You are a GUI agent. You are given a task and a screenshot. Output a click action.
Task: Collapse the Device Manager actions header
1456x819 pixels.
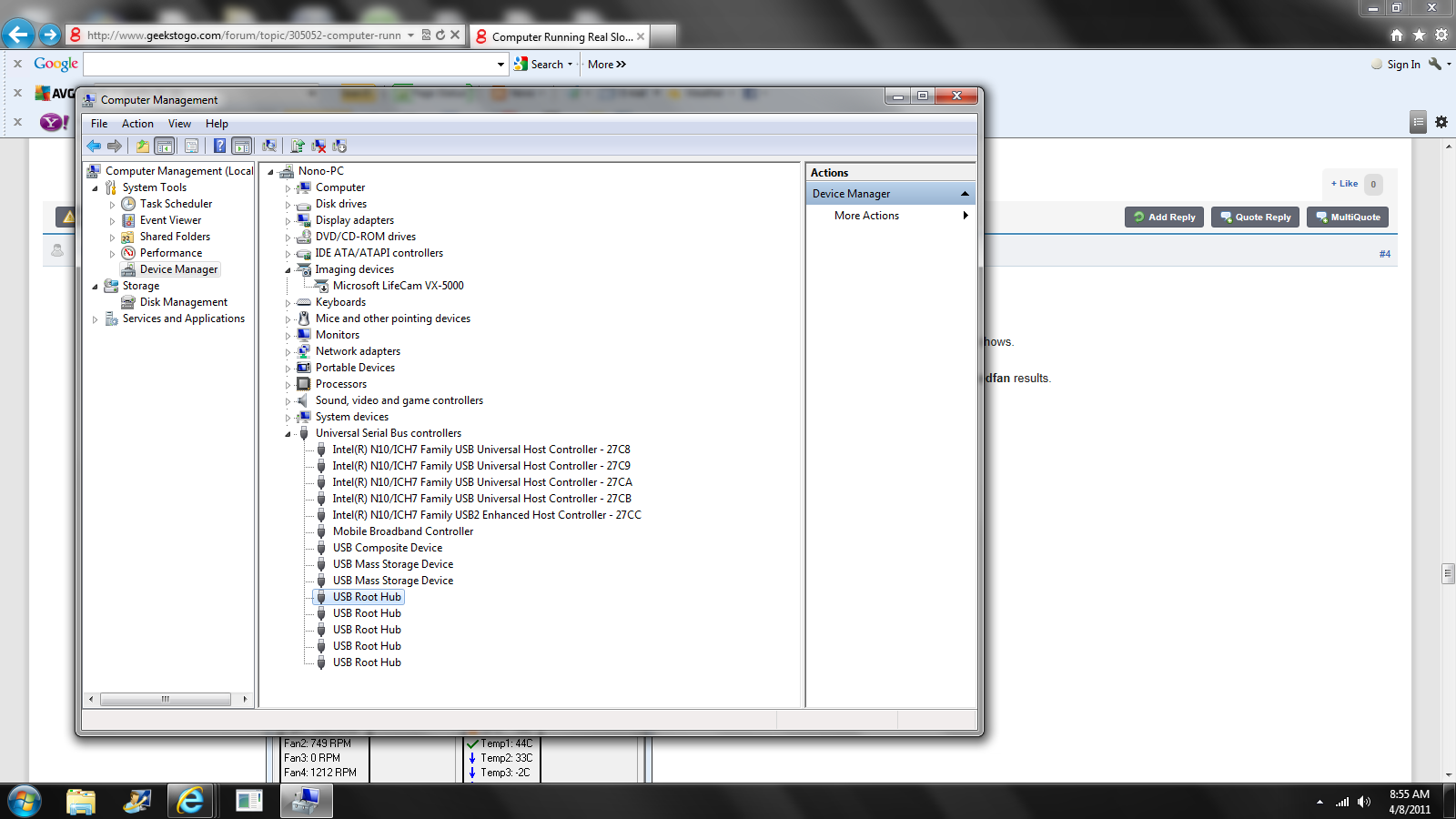coord(965,194)
